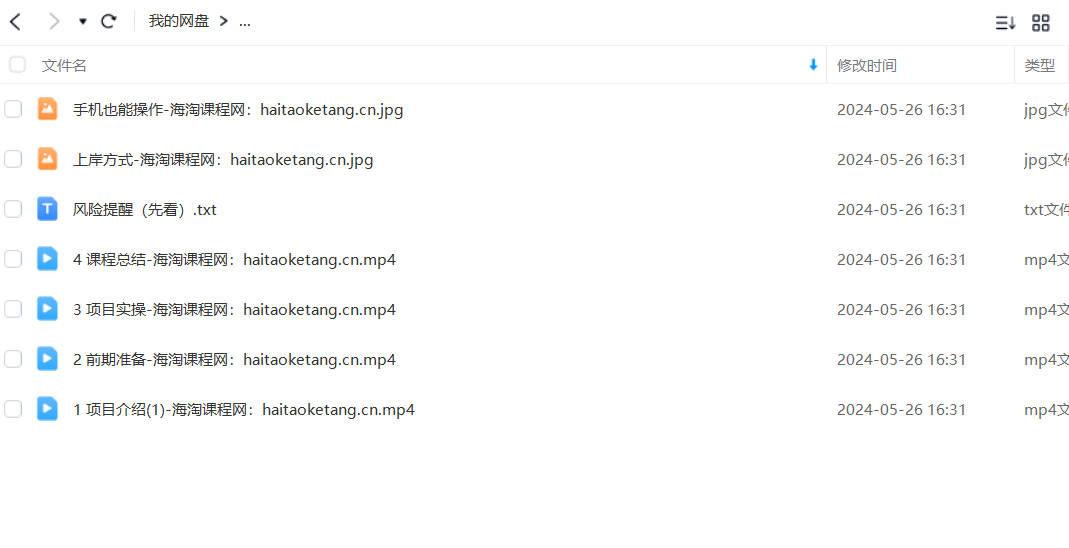Go back with the left arrow

tap(16, 22)
